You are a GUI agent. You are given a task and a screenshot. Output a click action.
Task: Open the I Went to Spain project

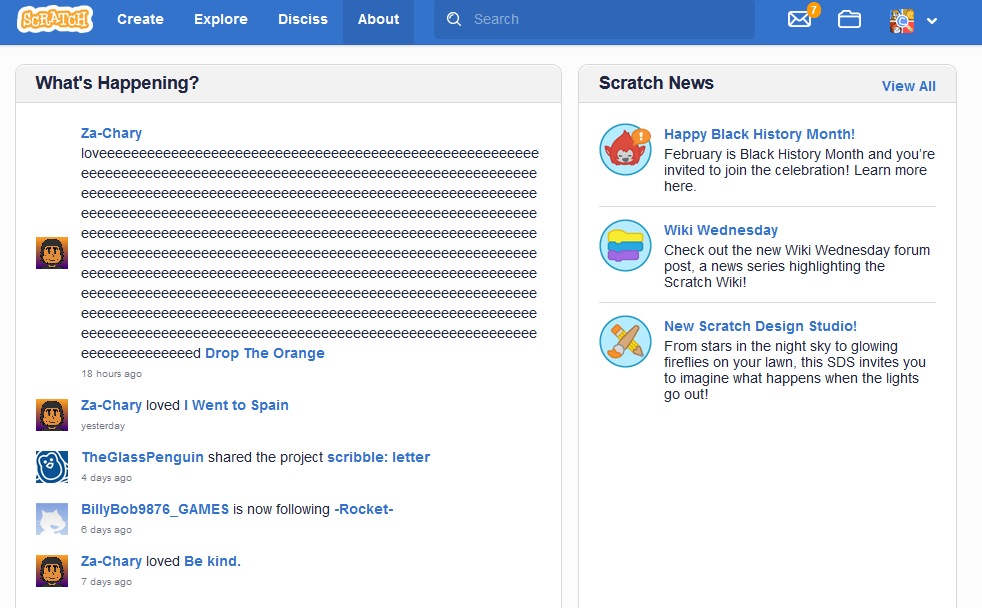pyautogui.click(x=236, y=405)
